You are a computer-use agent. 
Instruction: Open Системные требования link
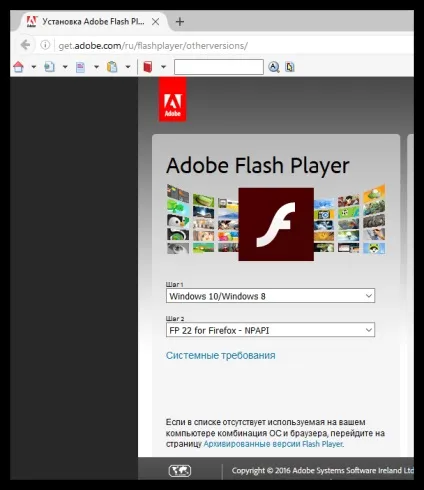click(x=221, y=355)
